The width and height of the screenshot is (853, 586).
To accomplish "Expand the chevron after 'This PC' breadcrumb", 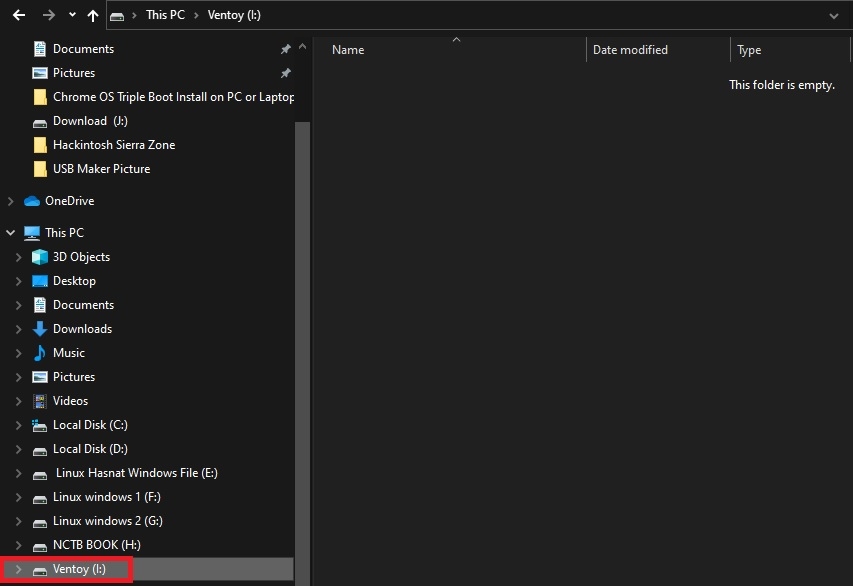I will click(196, 15).
